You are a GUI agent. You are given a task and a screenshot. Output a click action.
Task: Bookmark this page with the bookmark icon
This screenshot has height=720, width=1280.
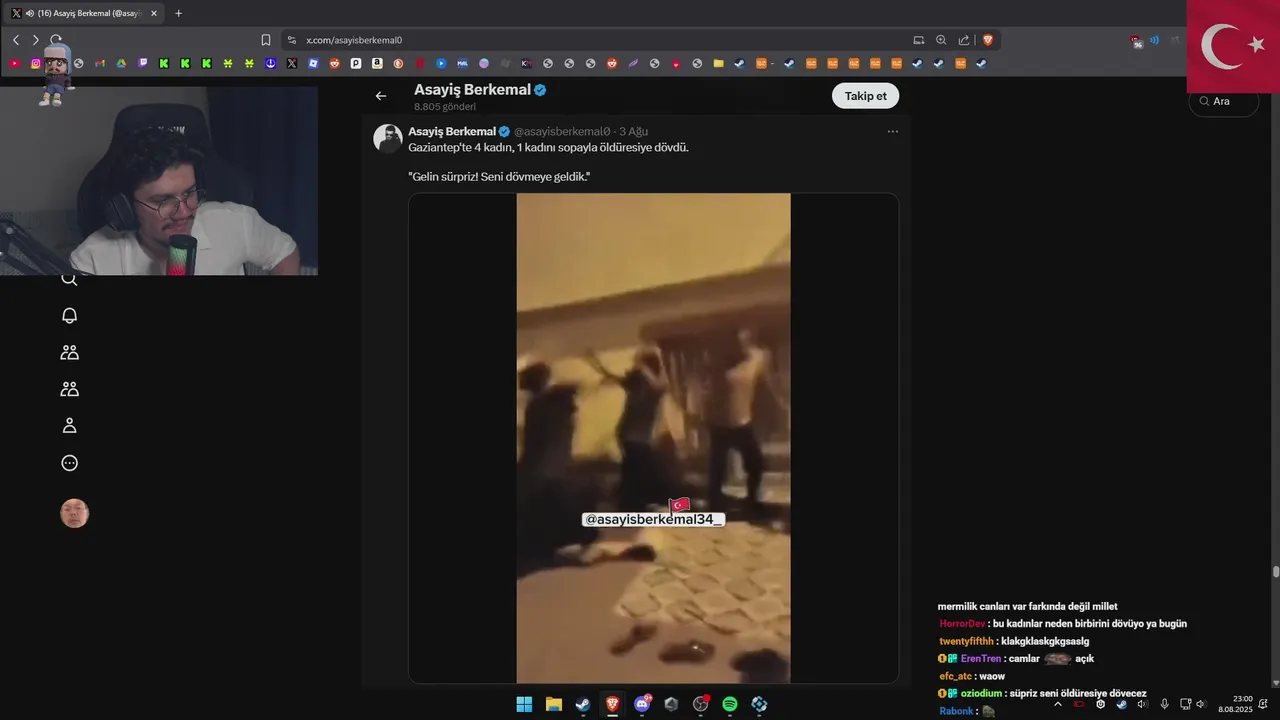[x=266, y=40]
